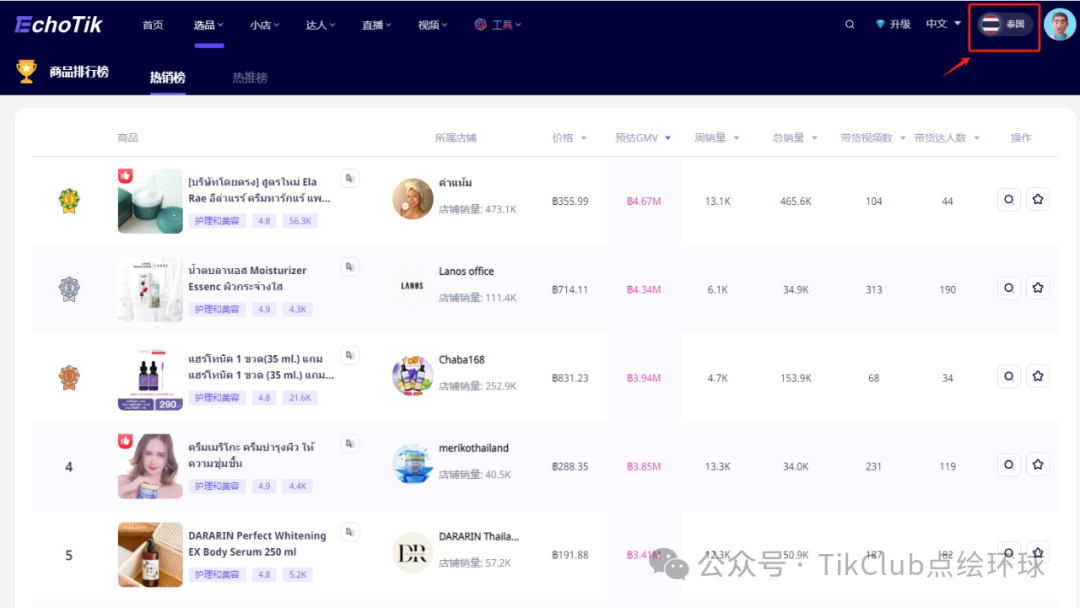Click translate icon for Ela Rae product
This screenshot has height=608, width=1080.
coord(350,178)
